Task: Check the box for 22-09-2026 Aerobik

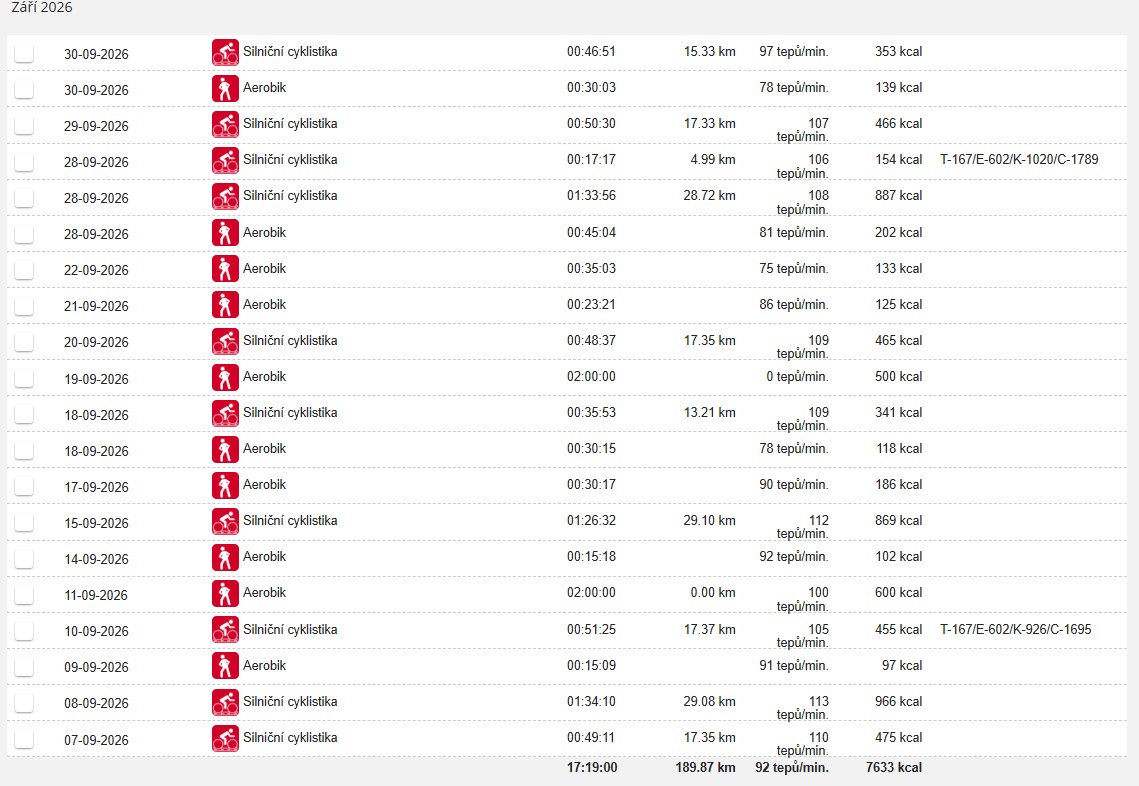Action: coord(24,270)
